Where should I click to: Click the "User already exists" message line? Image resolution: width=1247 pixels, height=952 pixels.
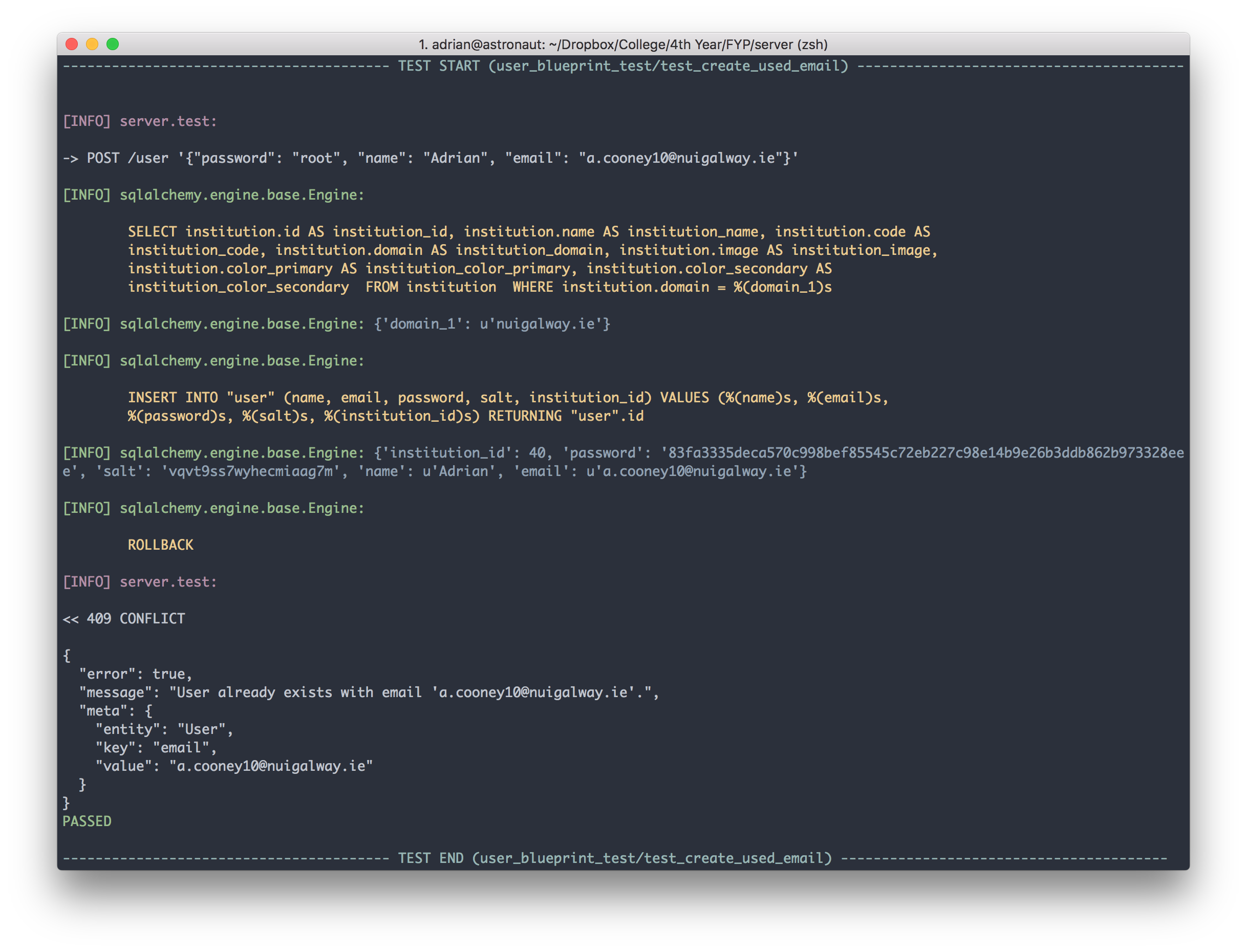(369, 693)
